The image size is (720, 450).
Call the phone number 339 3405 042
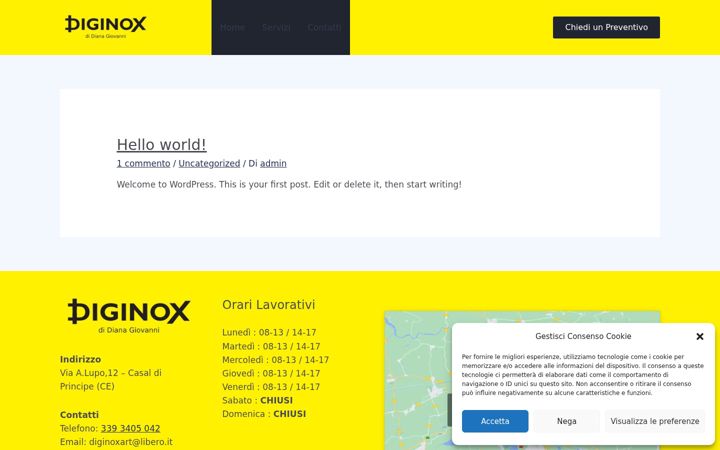pyautogui.click(x=130, y=428)
